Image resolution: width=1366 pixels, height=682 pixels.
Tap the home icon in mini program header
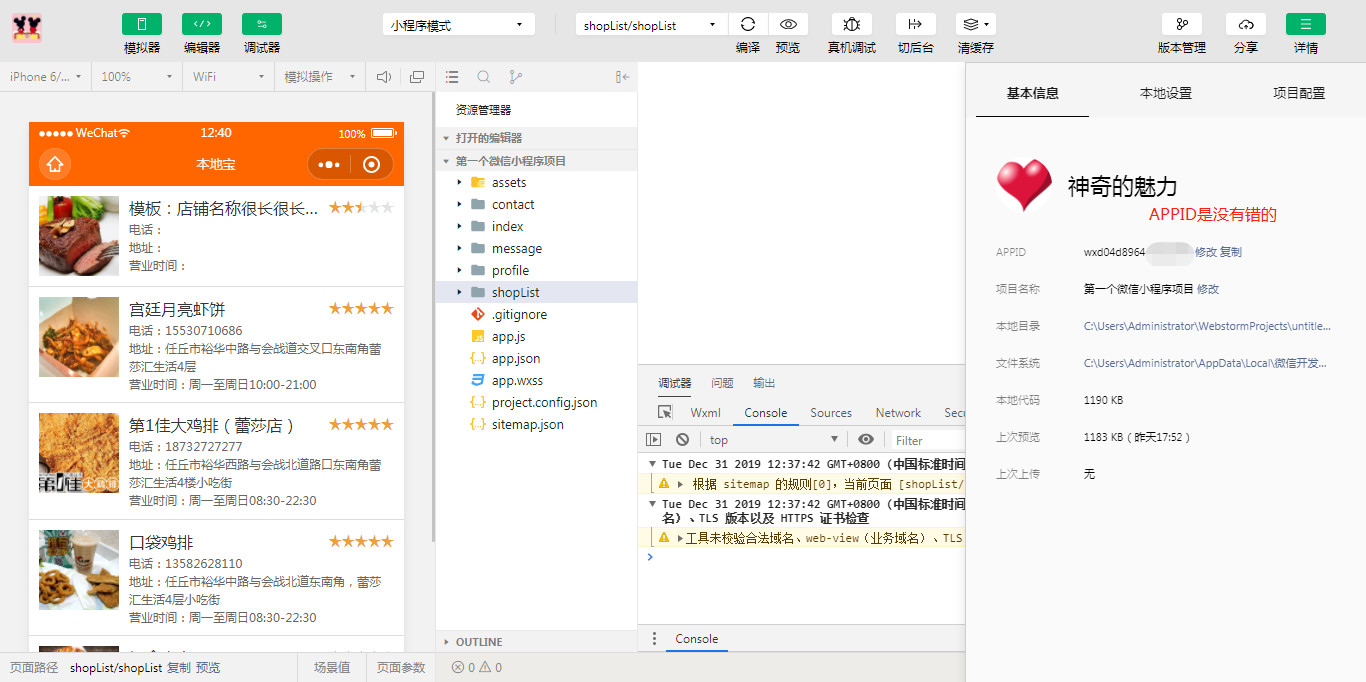[x=55, y=164]
